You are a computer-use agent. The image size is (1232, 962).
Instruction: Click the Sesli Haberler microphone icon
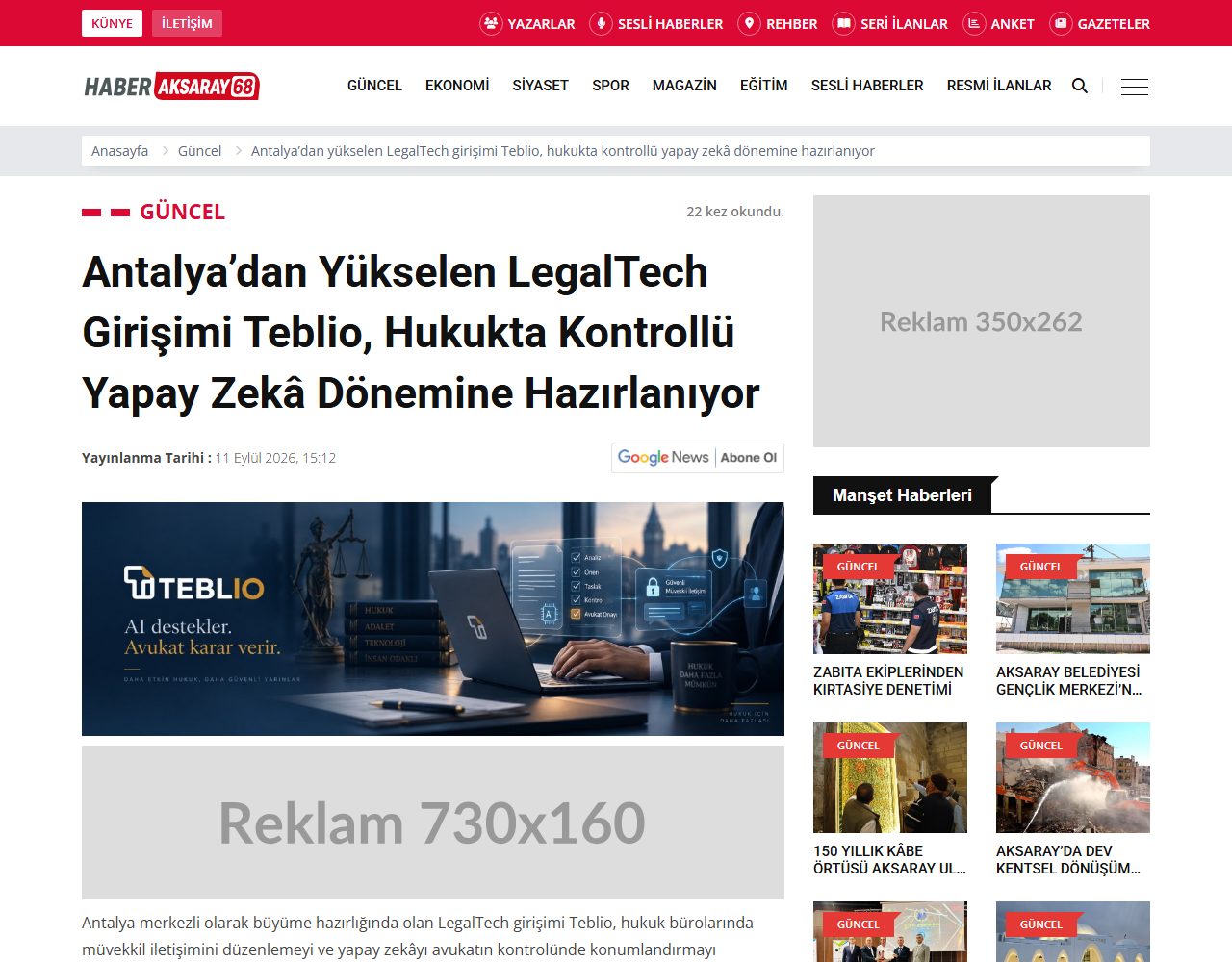(x=601, y=23)
